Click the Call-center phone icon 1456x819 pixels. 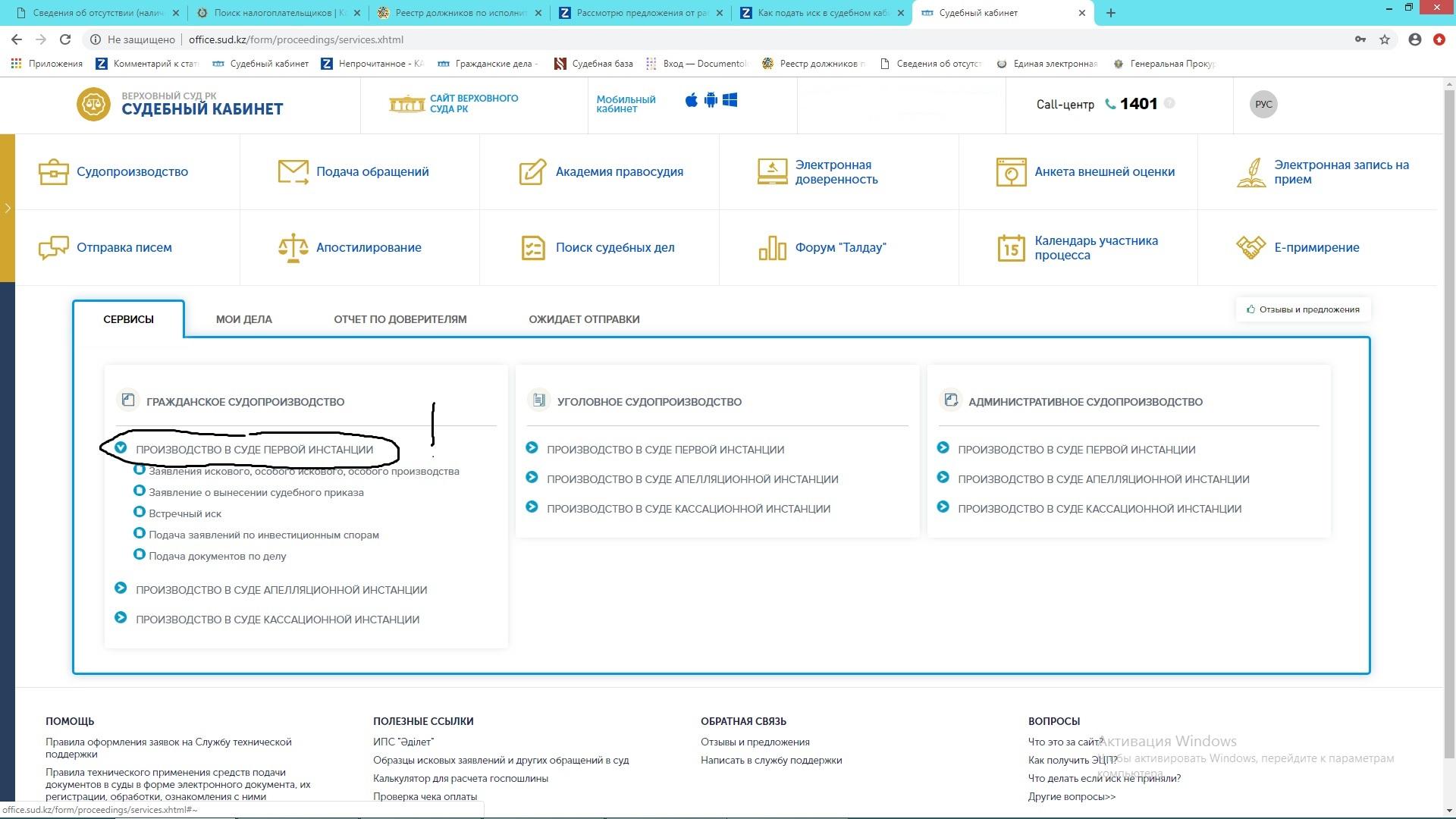(1110, 104)
